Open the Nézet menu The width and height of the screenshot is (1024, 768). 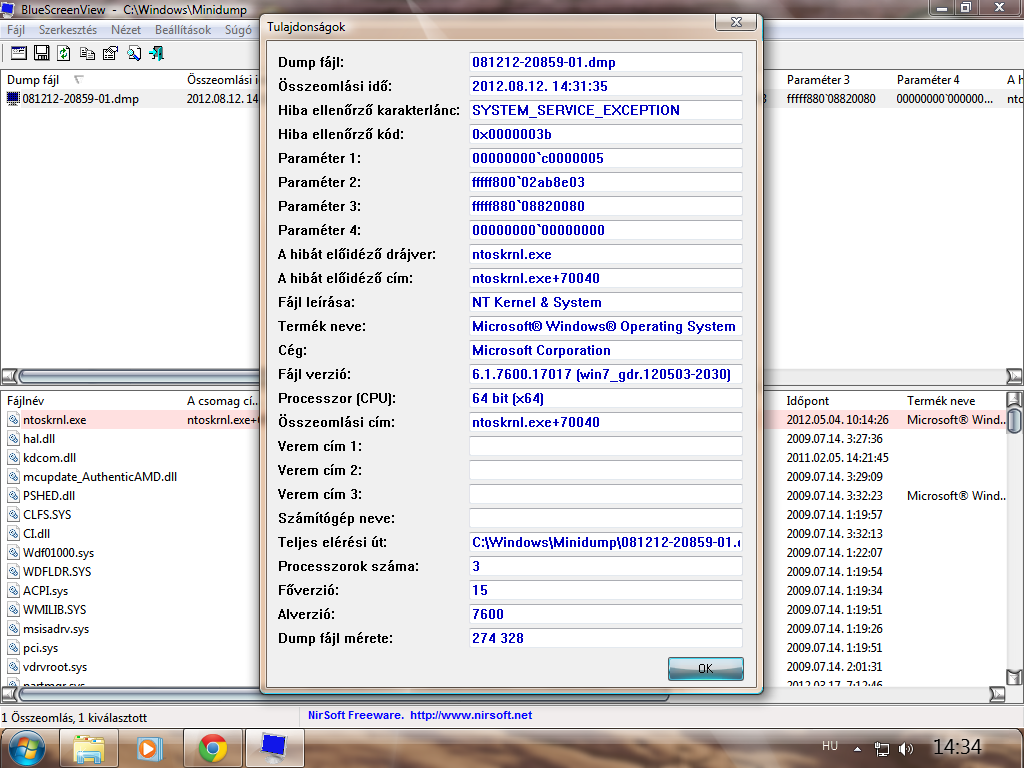click(x=126, y=30)
